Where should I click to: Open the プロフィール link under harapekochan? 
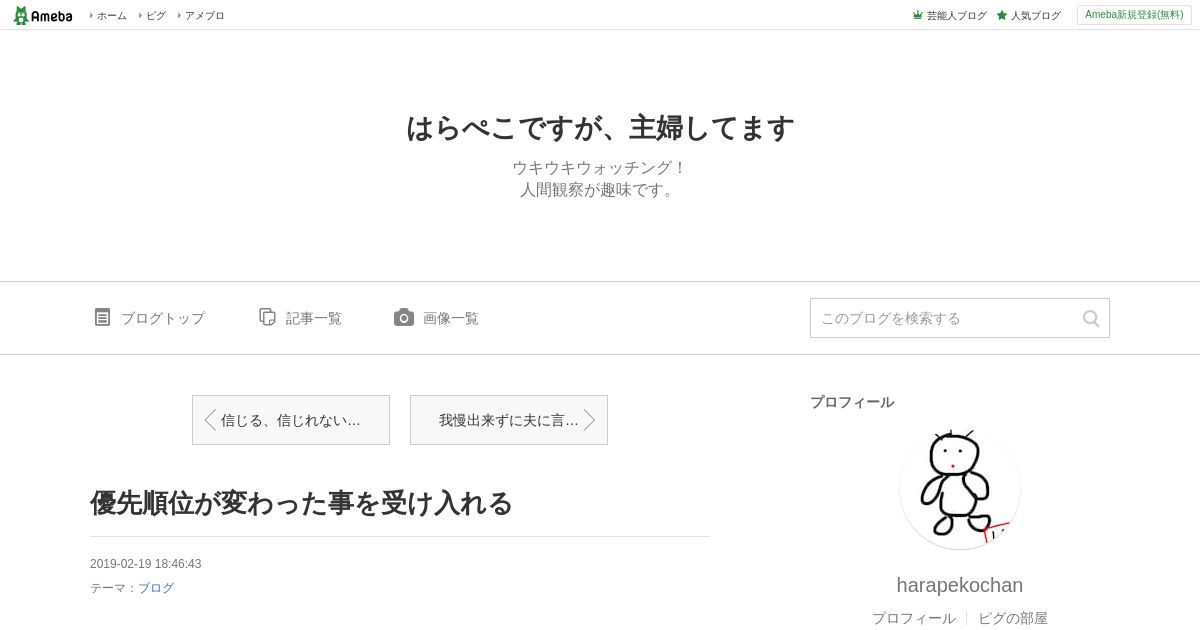914,618
